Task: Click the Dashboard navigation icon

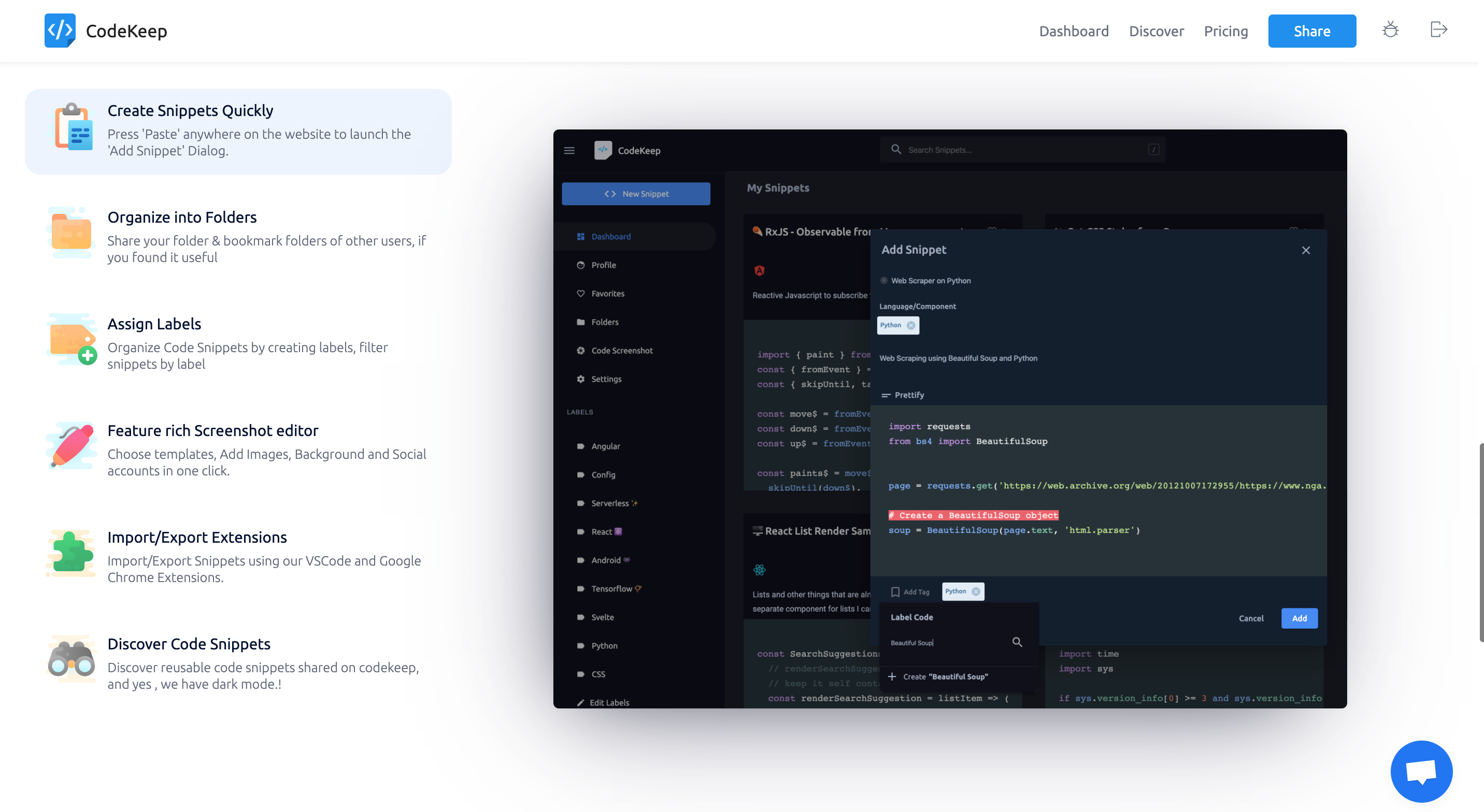Action: click(x=581, y=236)
